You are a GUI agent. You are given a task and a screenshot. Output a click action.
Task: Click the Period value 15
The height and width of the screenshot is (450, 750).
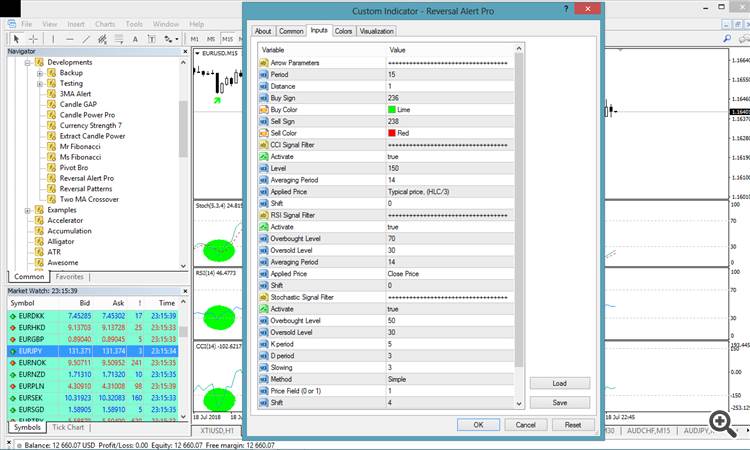pyautogui.click(x=392, y=75)
